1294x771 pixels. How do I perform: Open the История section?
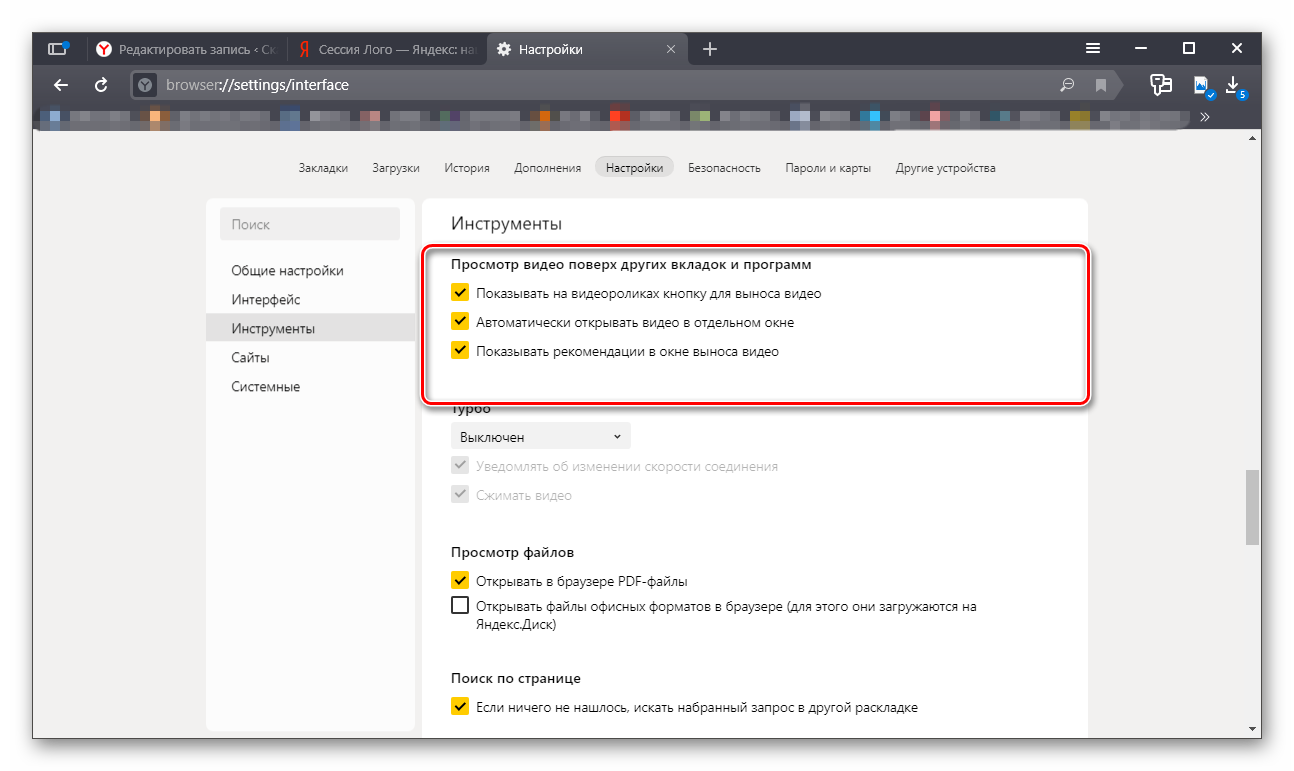(x=467, y=168)
